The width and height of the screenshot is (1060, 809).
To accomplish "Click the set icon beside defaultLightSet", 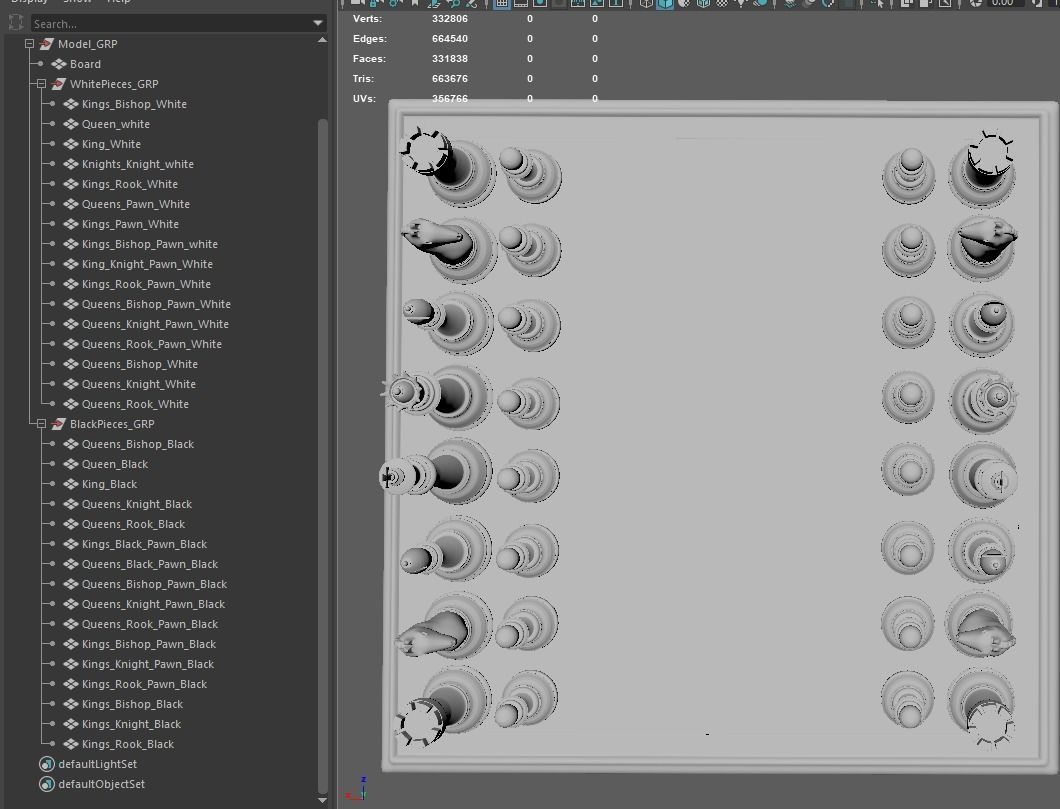I will pos(47,764).
